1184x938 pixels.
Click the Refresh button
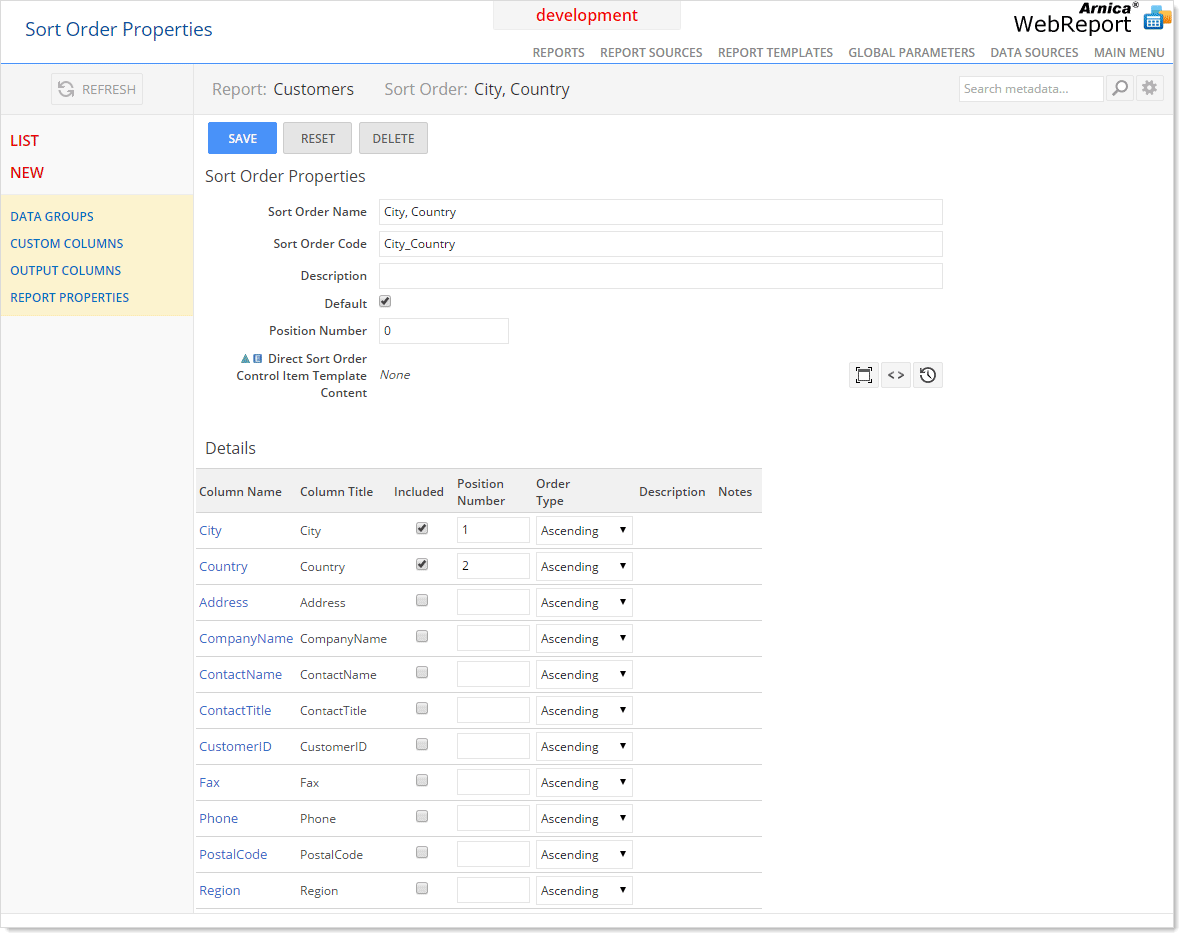(x=97, y=89)
